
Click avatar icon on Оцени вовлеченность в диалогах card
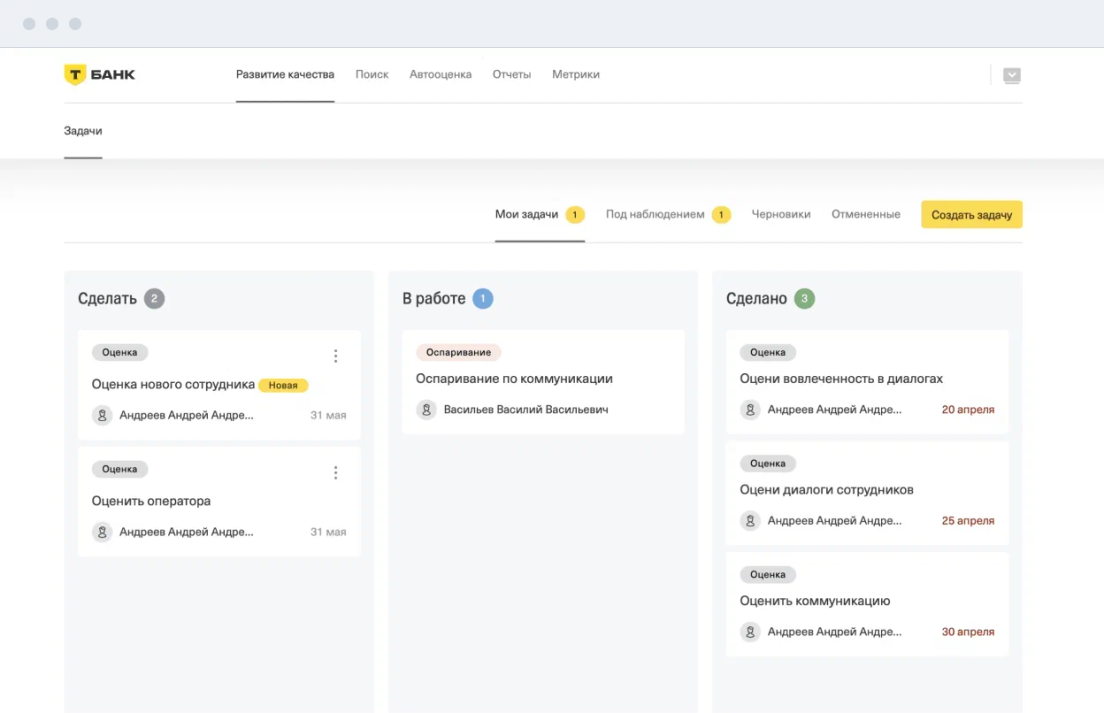[750, 410]
